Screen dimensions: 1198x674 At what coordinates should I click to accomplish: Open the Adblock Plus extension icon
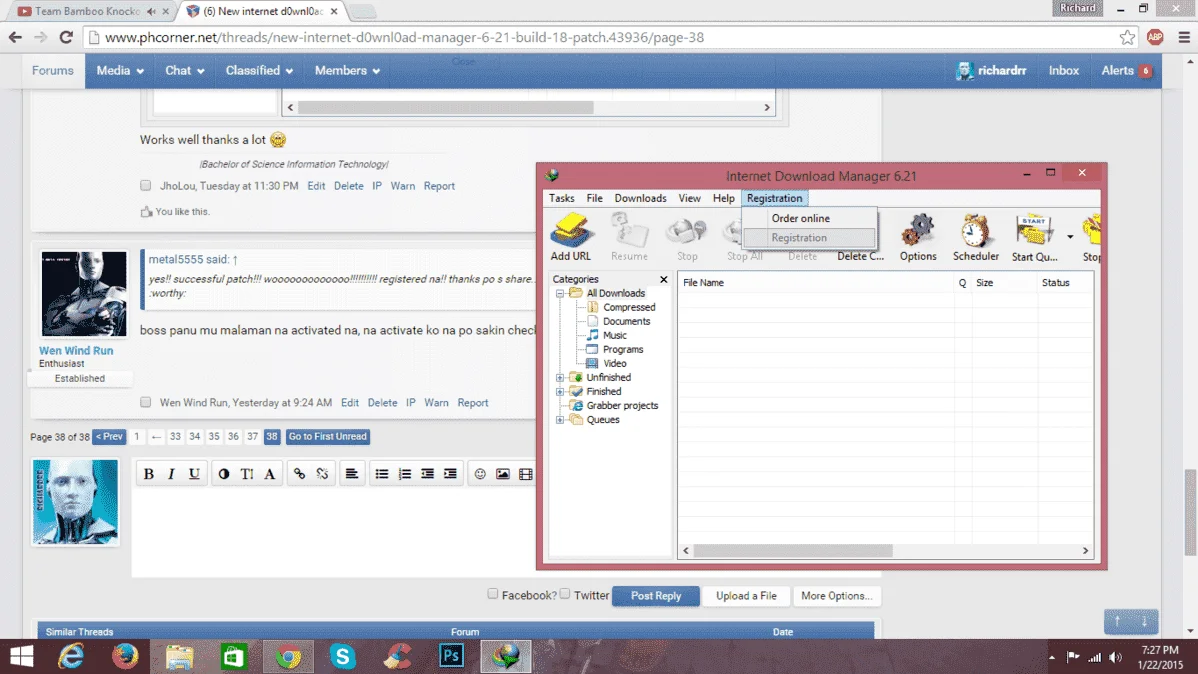[x=1155, y=37]
